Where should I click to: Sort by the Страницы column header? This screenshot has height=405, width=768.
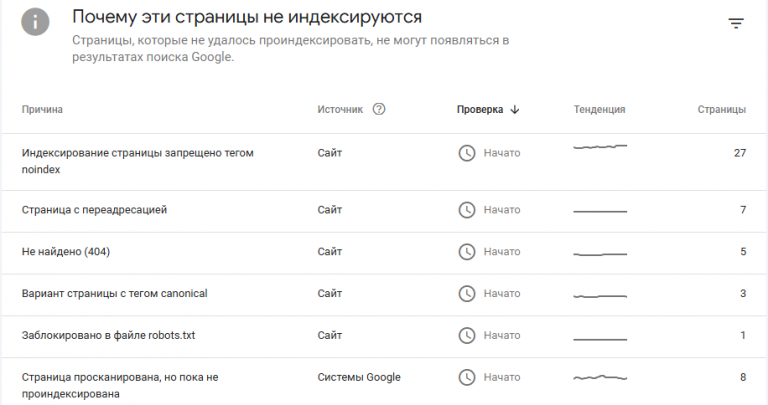click(721, 110)
